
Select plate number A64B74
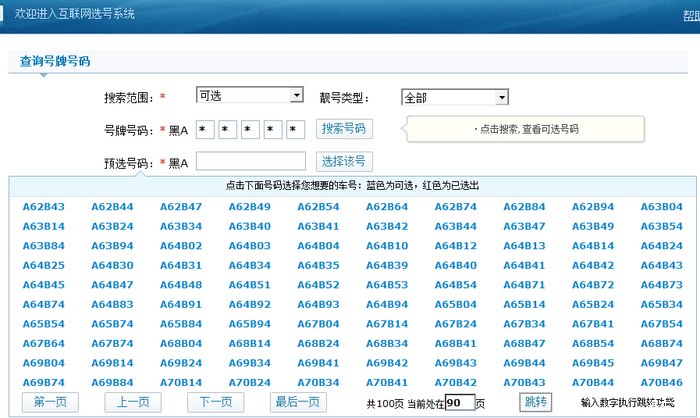[x=44, y=305]
